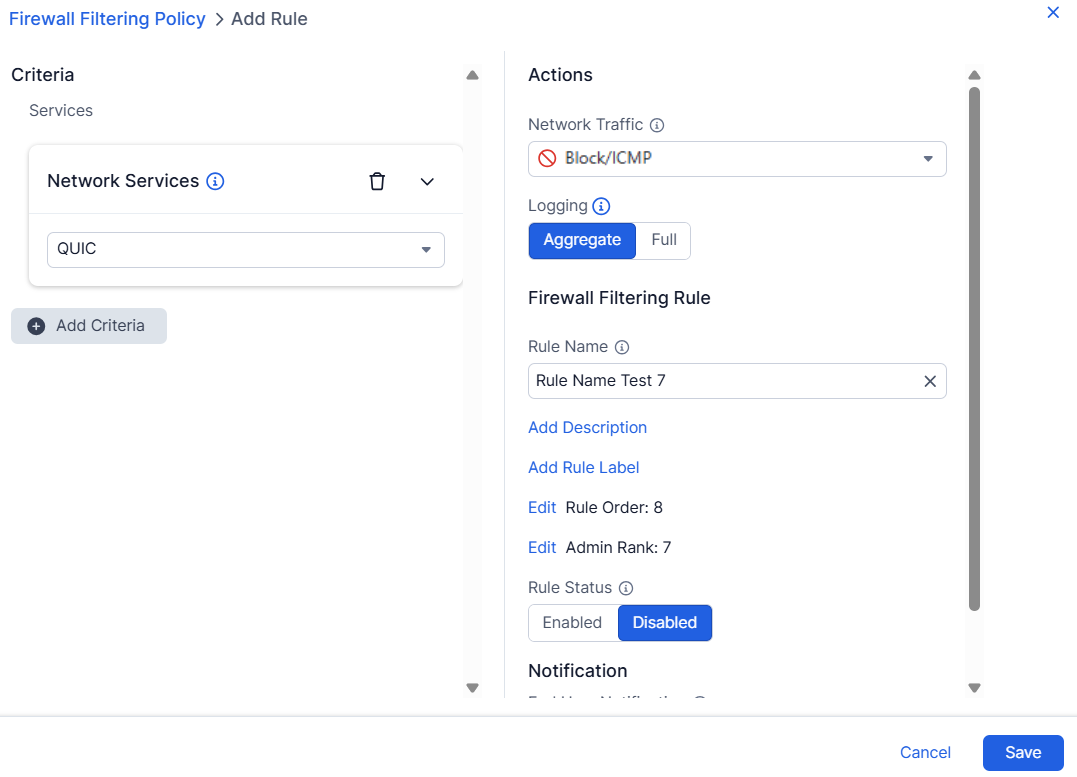The height and width of the screenshot is (777, 1077).
Task: Click the Actions panel scrollbar thumb
Action: [x=974, y=348]
